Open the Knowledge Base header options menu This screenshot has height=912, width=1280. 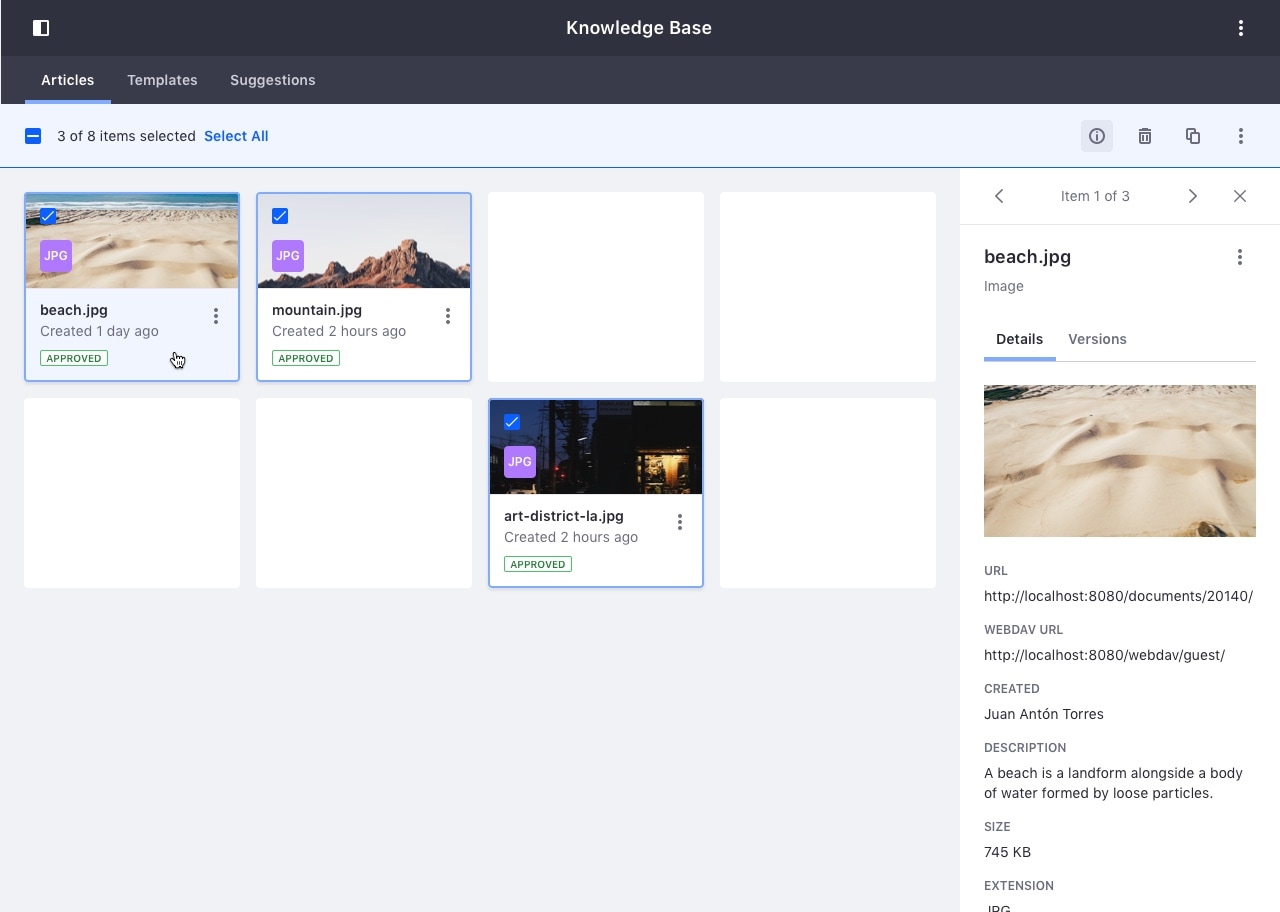click(x=1240, y=28)
